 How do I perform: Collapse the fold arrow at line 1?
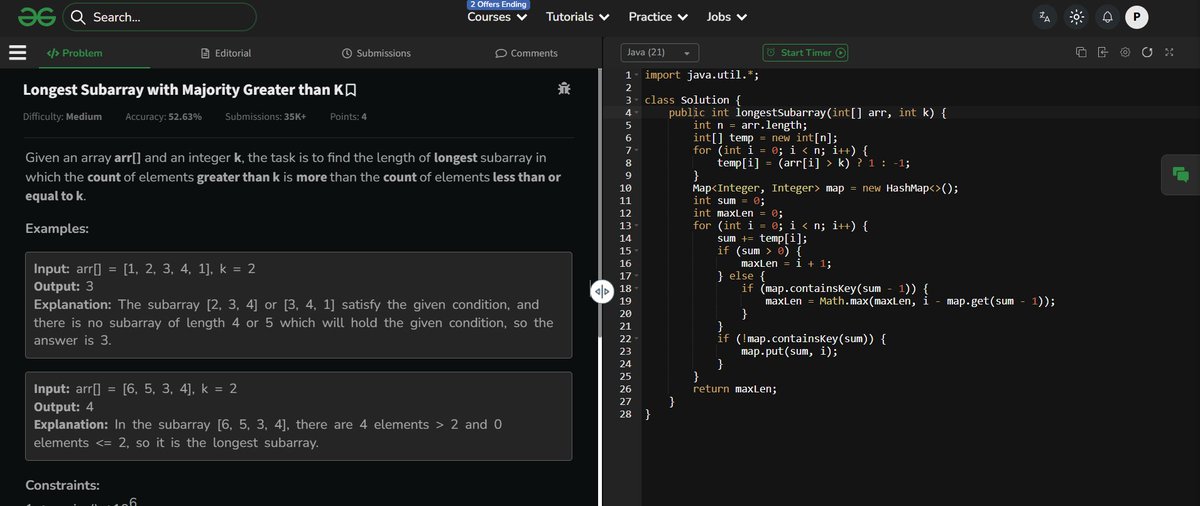pyautogui.click(x=636, y=76)
